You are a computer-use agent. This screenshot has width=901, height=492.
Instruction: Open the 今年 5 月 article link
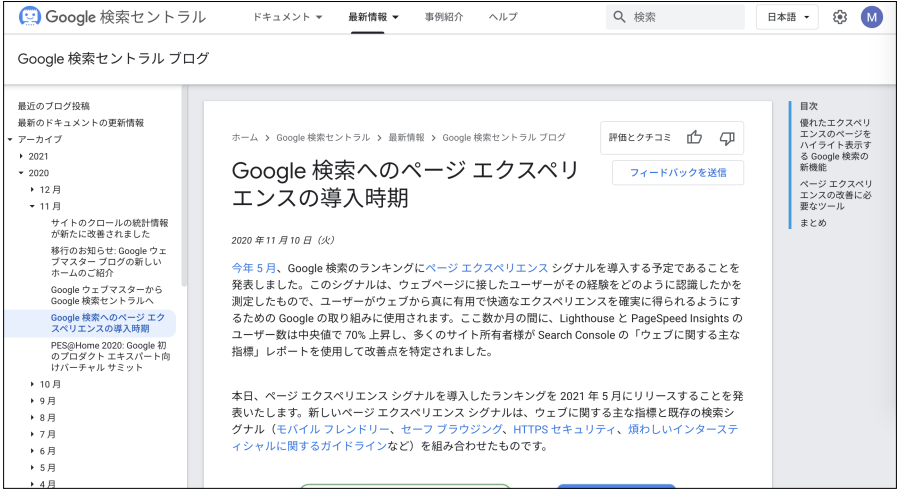click(x=253, y=268)
